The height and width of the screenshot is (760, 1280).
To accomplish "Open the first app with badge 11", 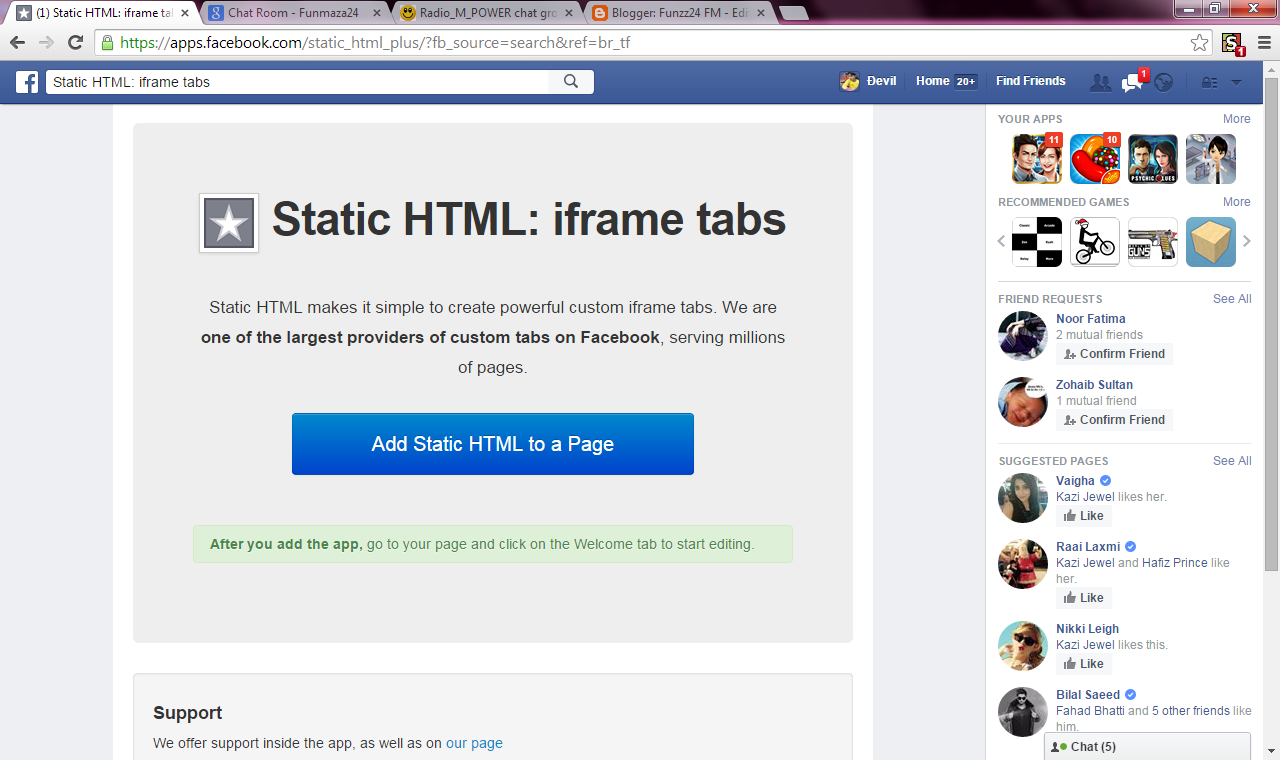I will tap(1036, 159).
